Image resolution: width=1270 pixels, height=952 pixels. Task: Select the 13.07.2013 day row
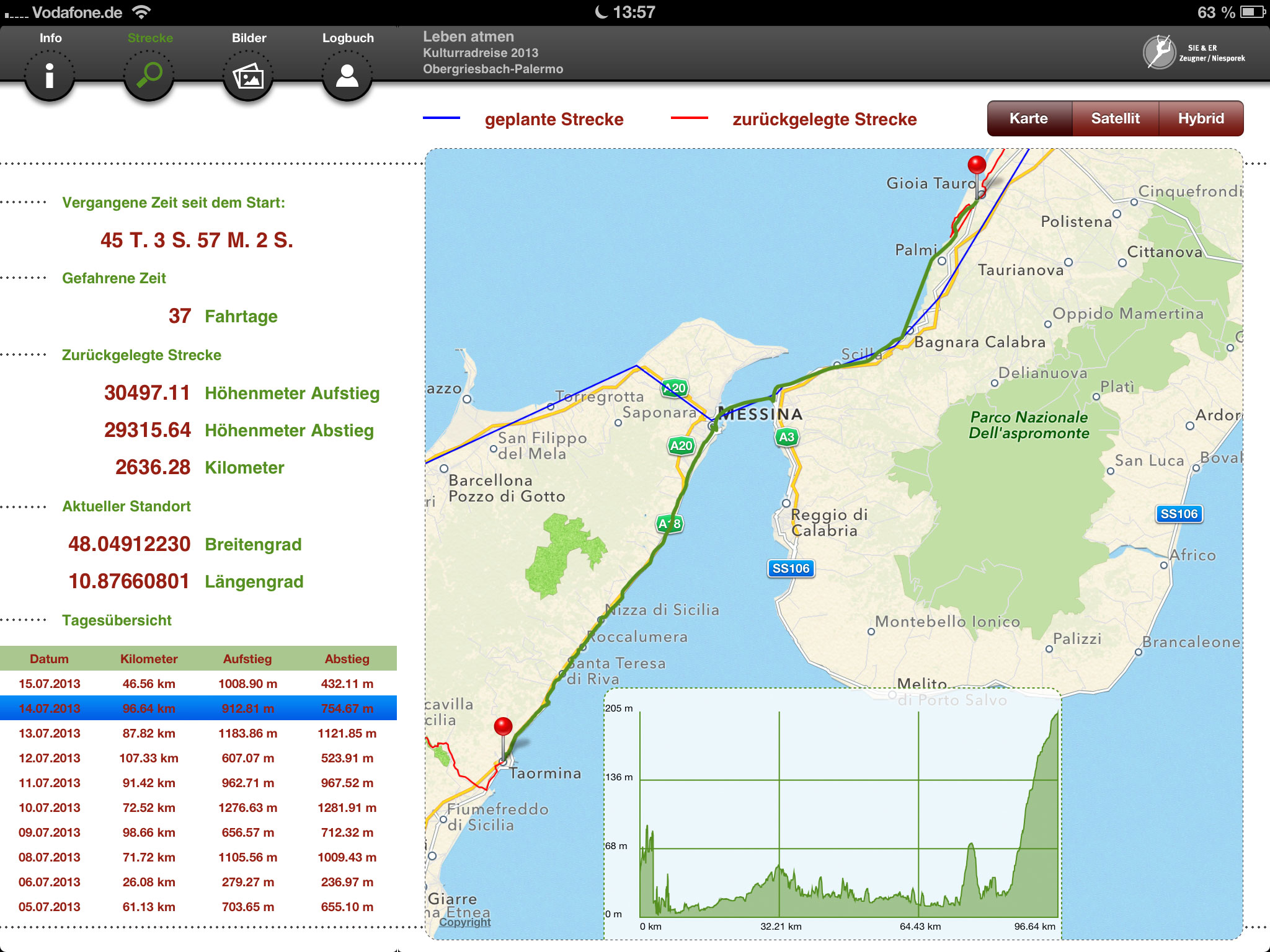click(198, 733)
